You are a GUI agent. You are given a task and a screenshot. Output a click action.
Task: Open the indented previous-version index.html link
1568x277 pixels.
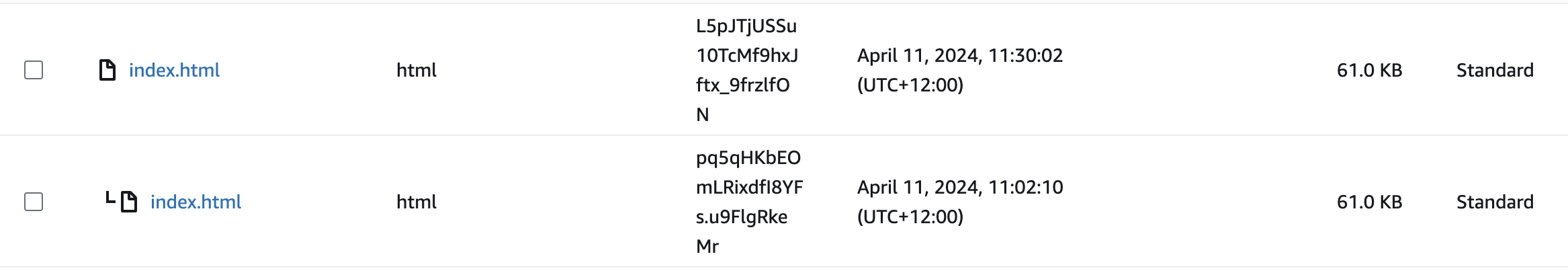pyautogui.click(x=195, y=202)
